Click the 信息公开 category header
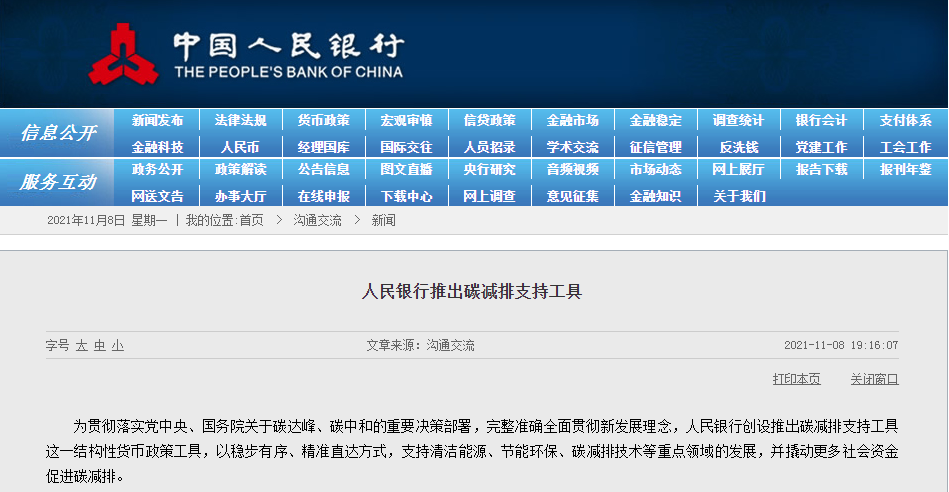Screen dimensions: 949x492 [x=57, y=133]
